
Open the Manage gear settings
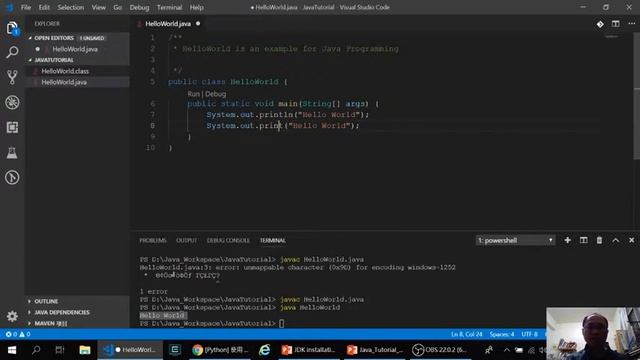(x=12, y=316)
